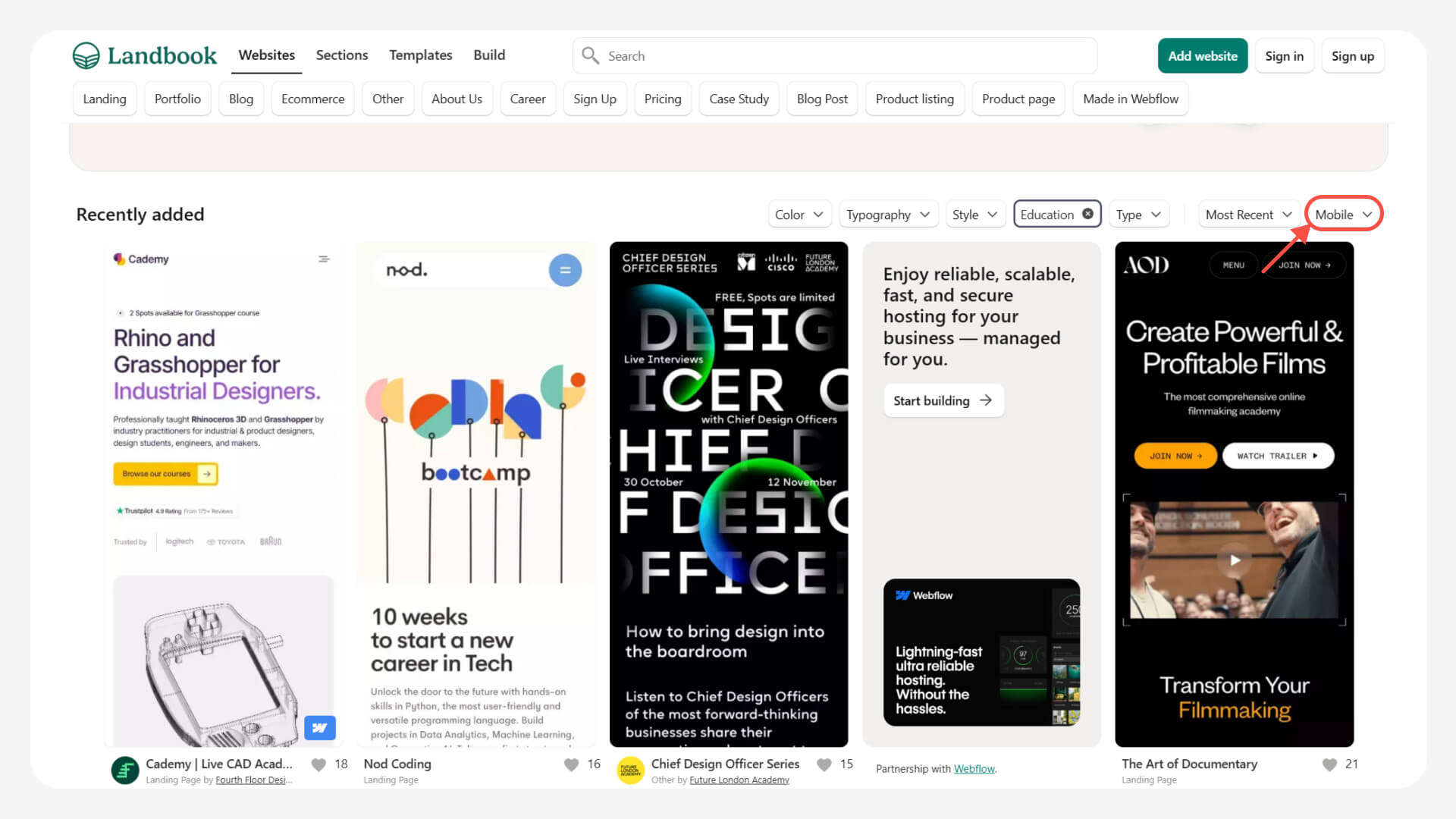Select the Portfolio category chip
The height and width of the screenshot is (819, 1456).
pos(177,99)
